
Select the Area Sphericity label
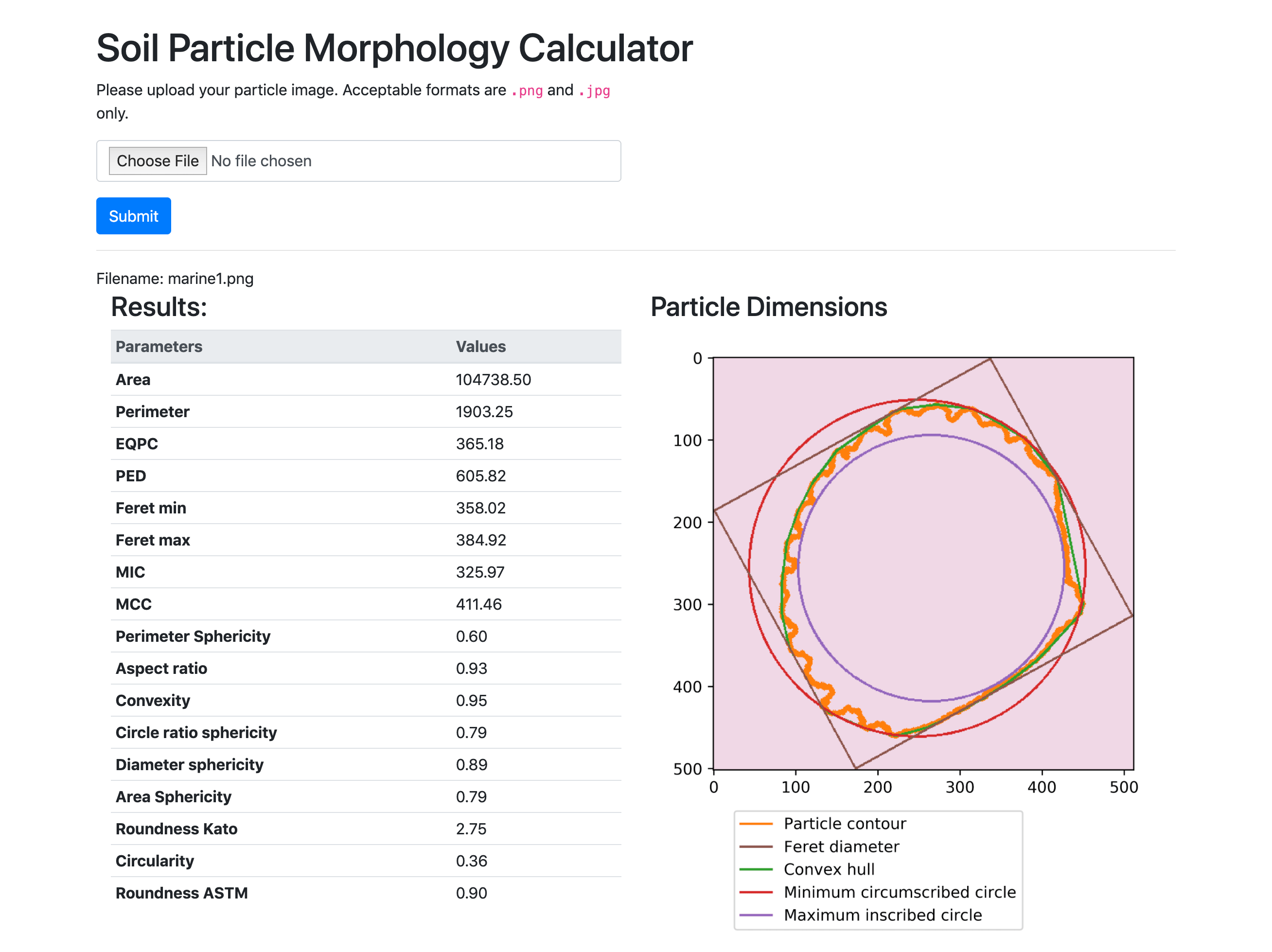point(173,798)
